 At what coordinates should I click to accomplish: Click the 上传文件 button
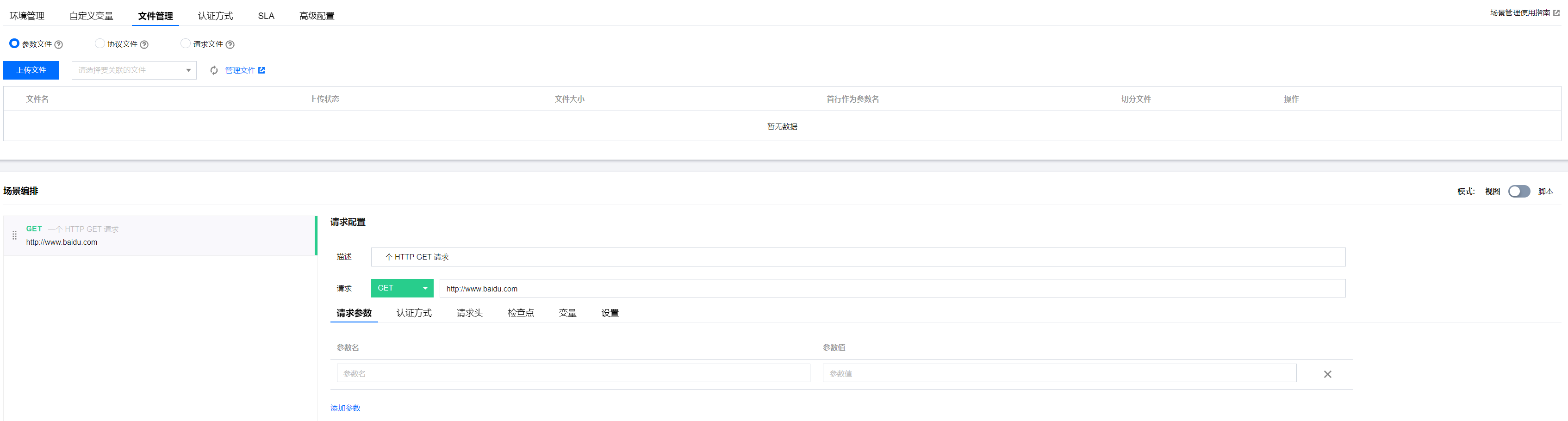click(31, 71)
